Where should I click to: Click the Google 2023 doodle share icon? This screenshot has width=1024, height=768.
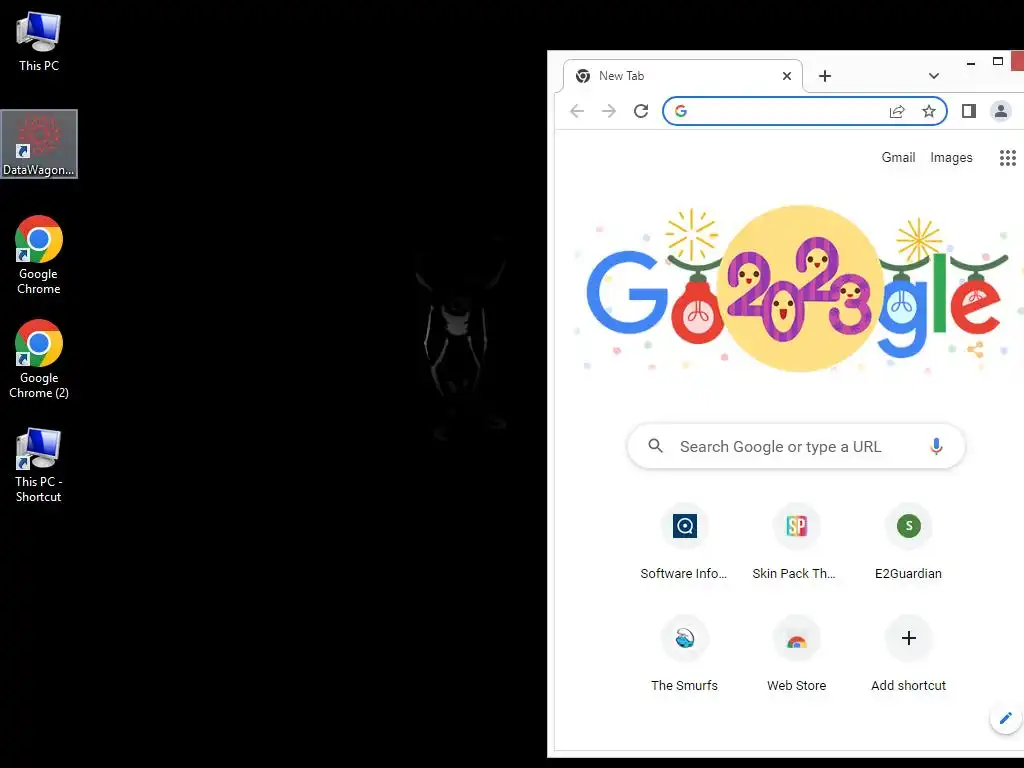[975, 350]
